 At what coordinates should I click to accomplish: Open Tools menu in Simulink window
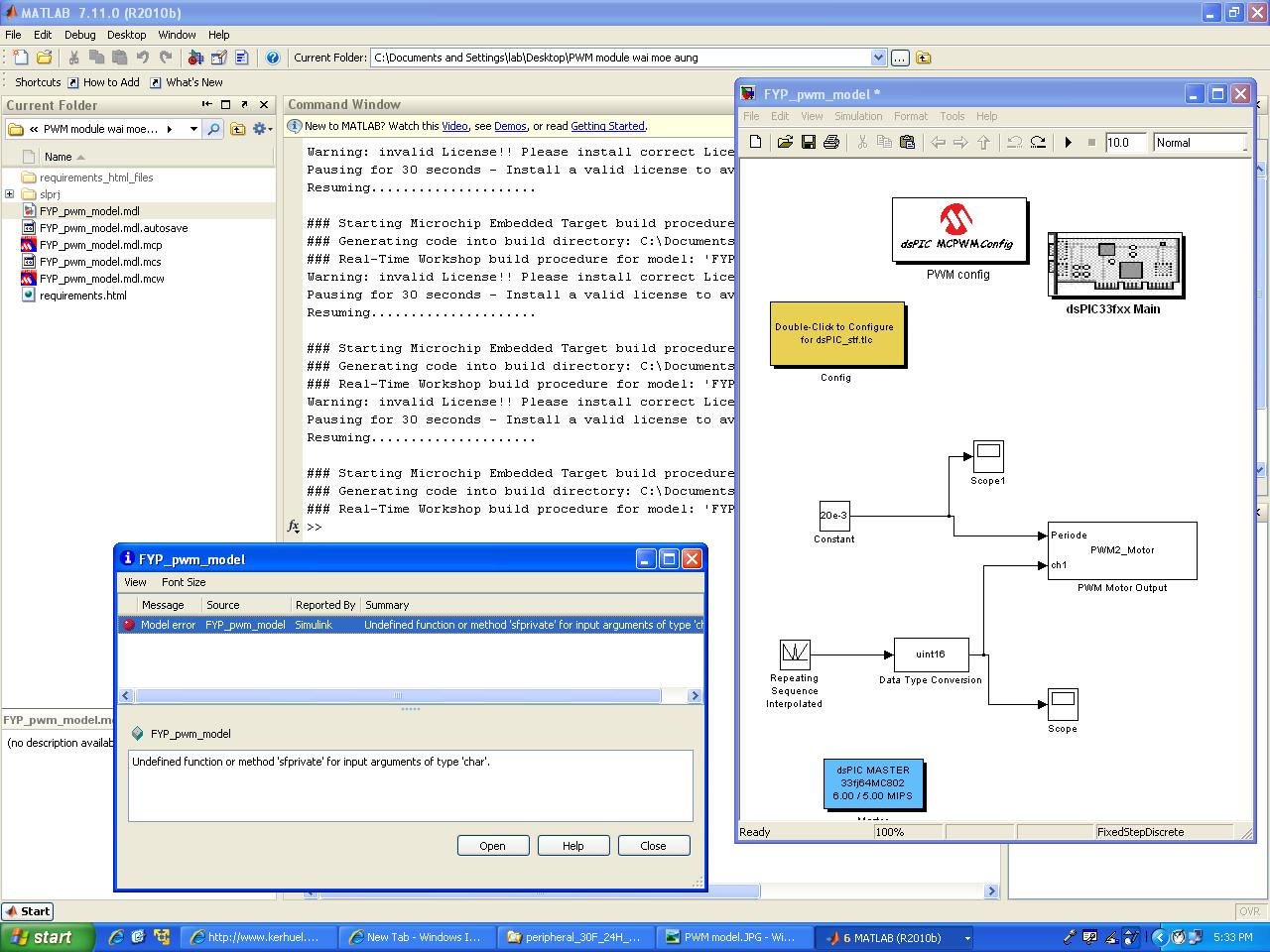tap(952, 116)
